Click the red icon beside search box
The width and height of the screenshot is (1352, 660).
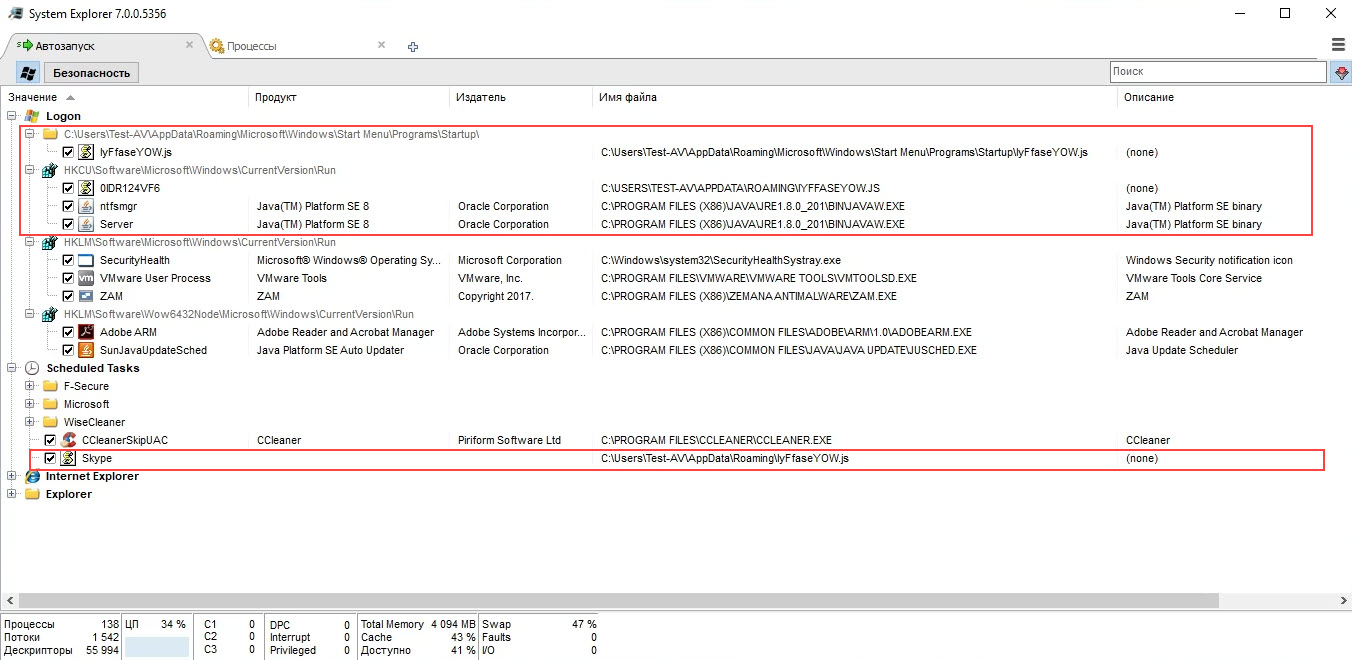1340,72
